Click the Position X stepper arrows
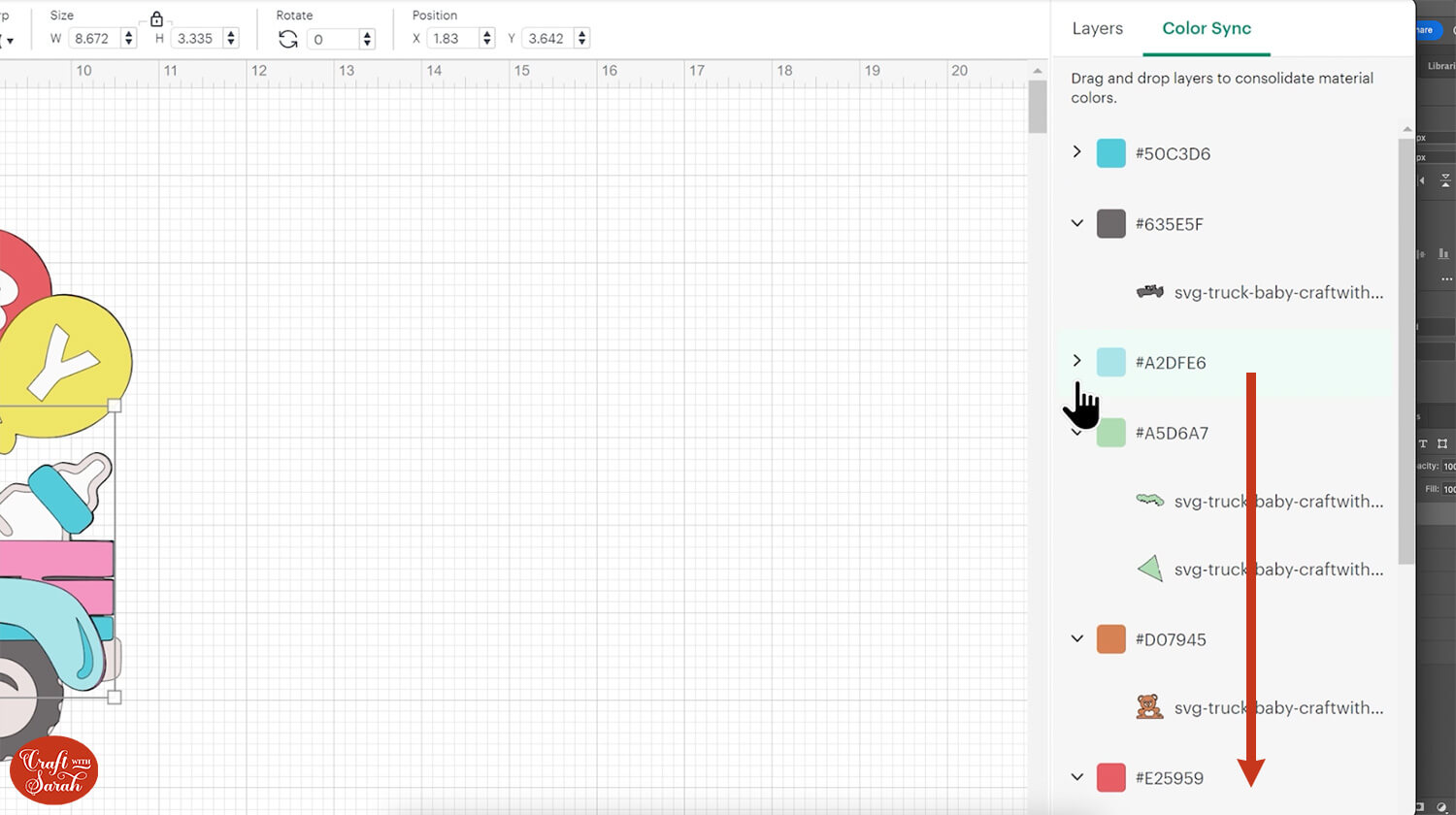 point(487,39)
